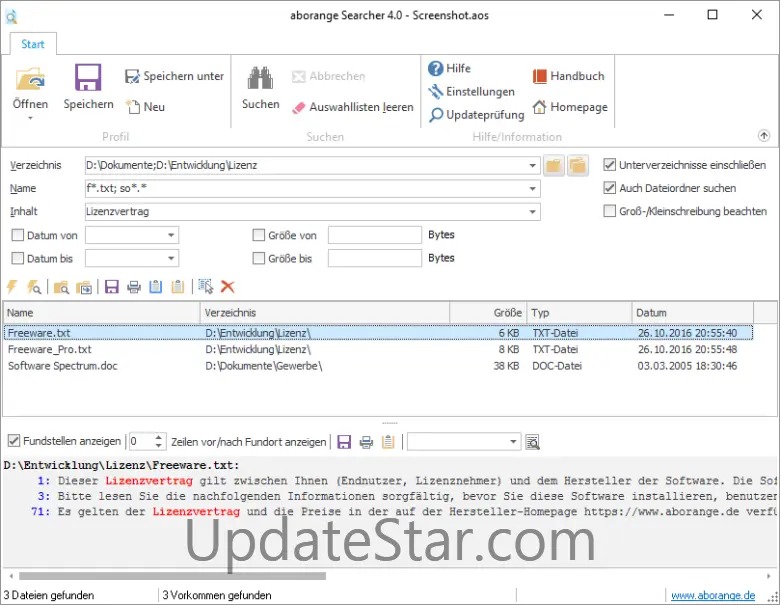The height and width of the screenshot is (605, 780).
Task: Collapse the ribbon with the arrow button
Action: pos(764,135)
